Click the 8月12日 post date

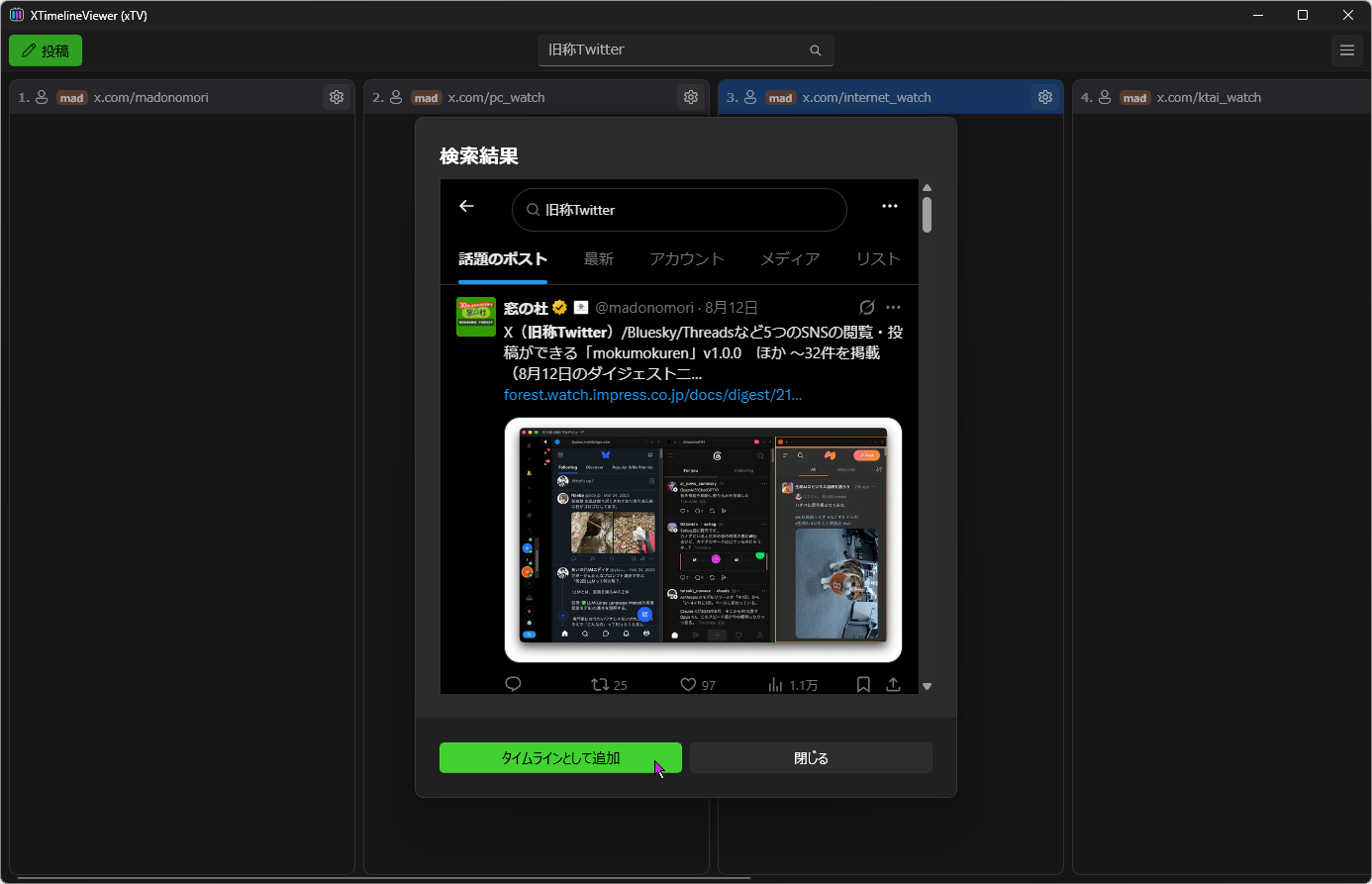[732, 308]
